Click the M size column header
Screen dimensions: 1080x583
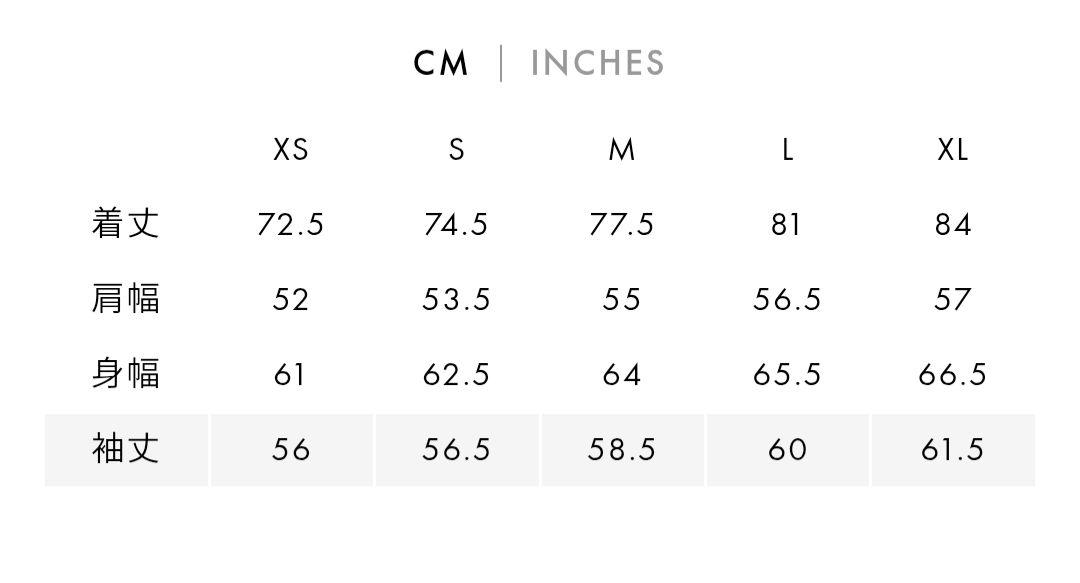pyautogui.click(x=622, y=150)
